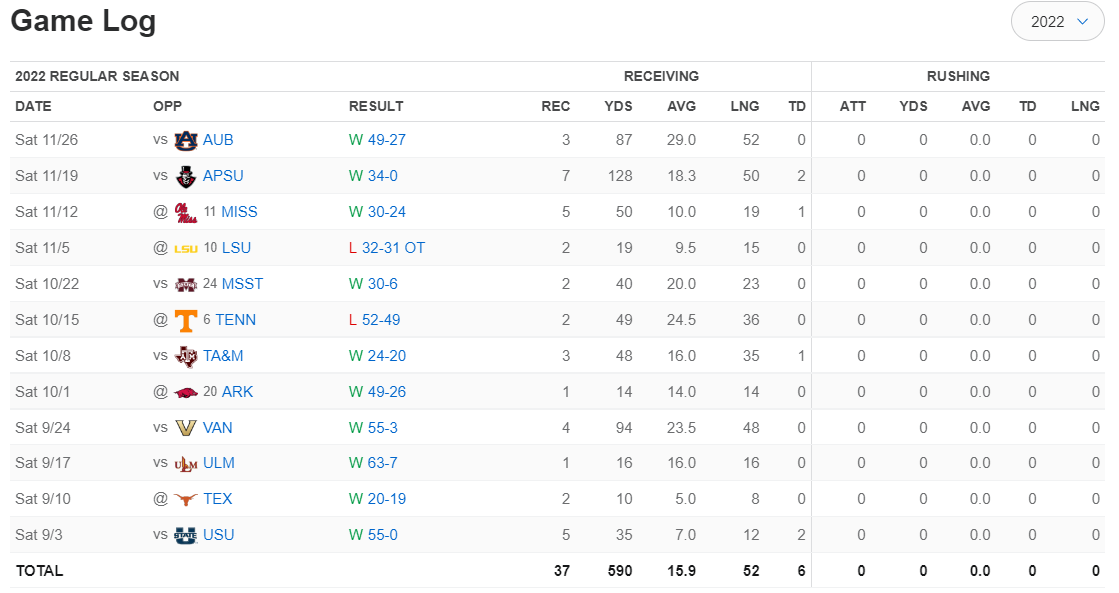
Task: Open the W 20-19 Texas result
Action: [x=377, y=499]
